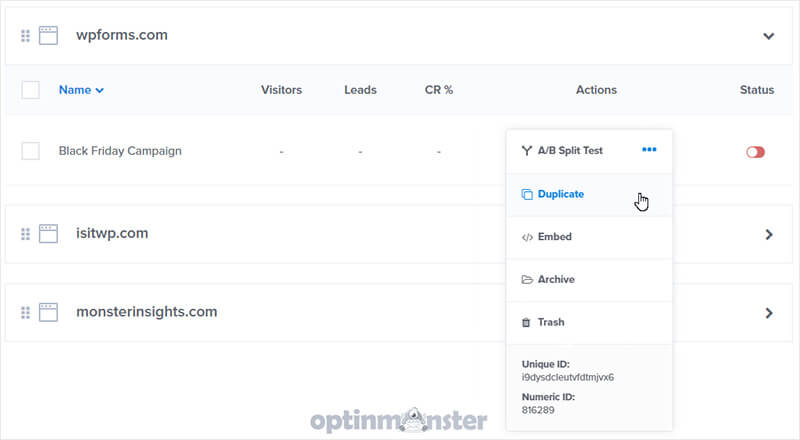Click the Unique ID label
This screenshot has height=440, width=800.
(545, 364)
